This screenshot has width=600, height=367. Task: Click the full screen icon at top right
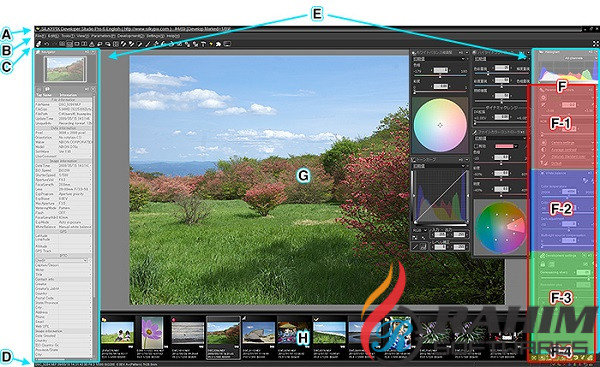coord(596,44)
